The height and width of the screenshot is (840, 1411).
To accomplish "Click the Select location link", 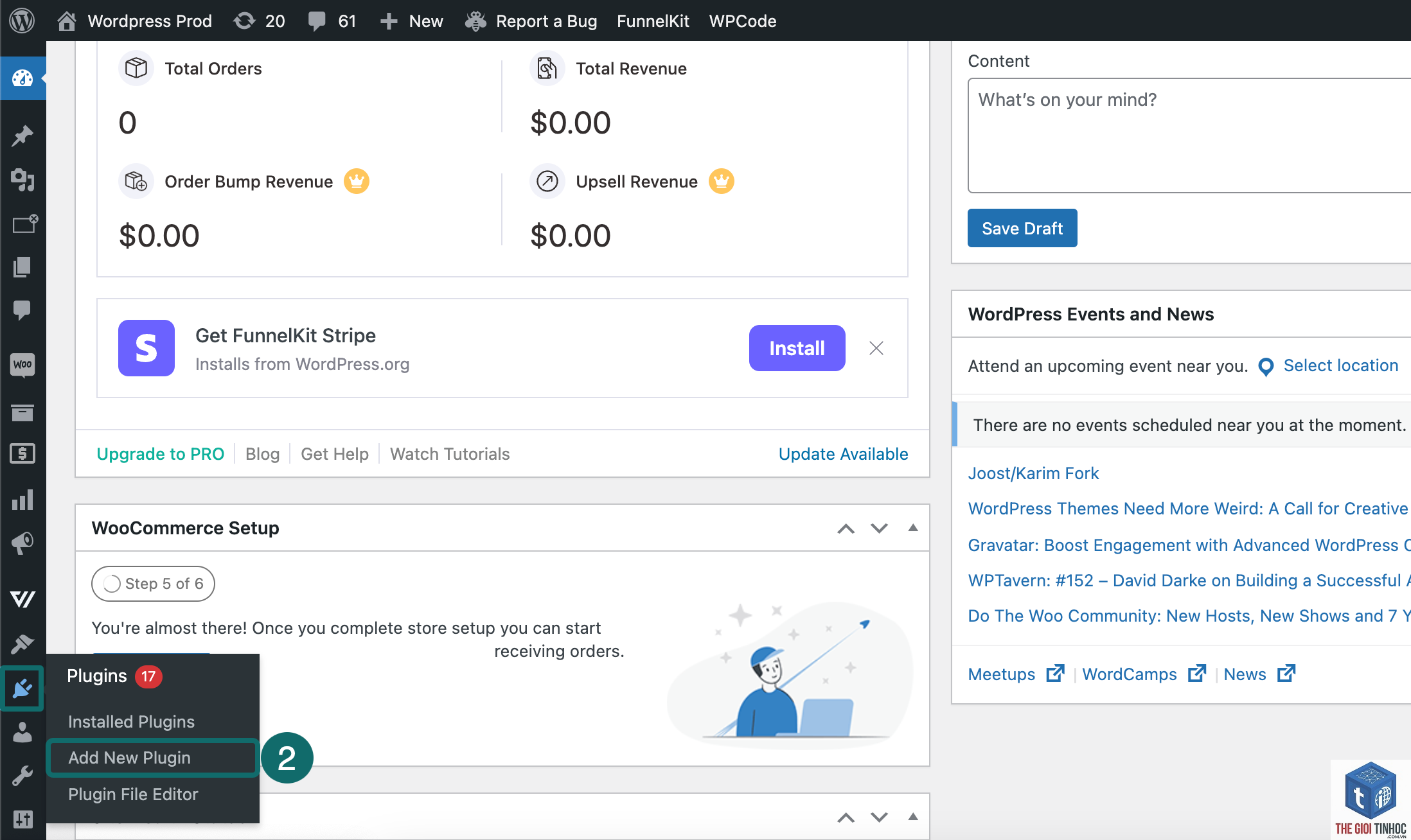I will point(1340,365).
